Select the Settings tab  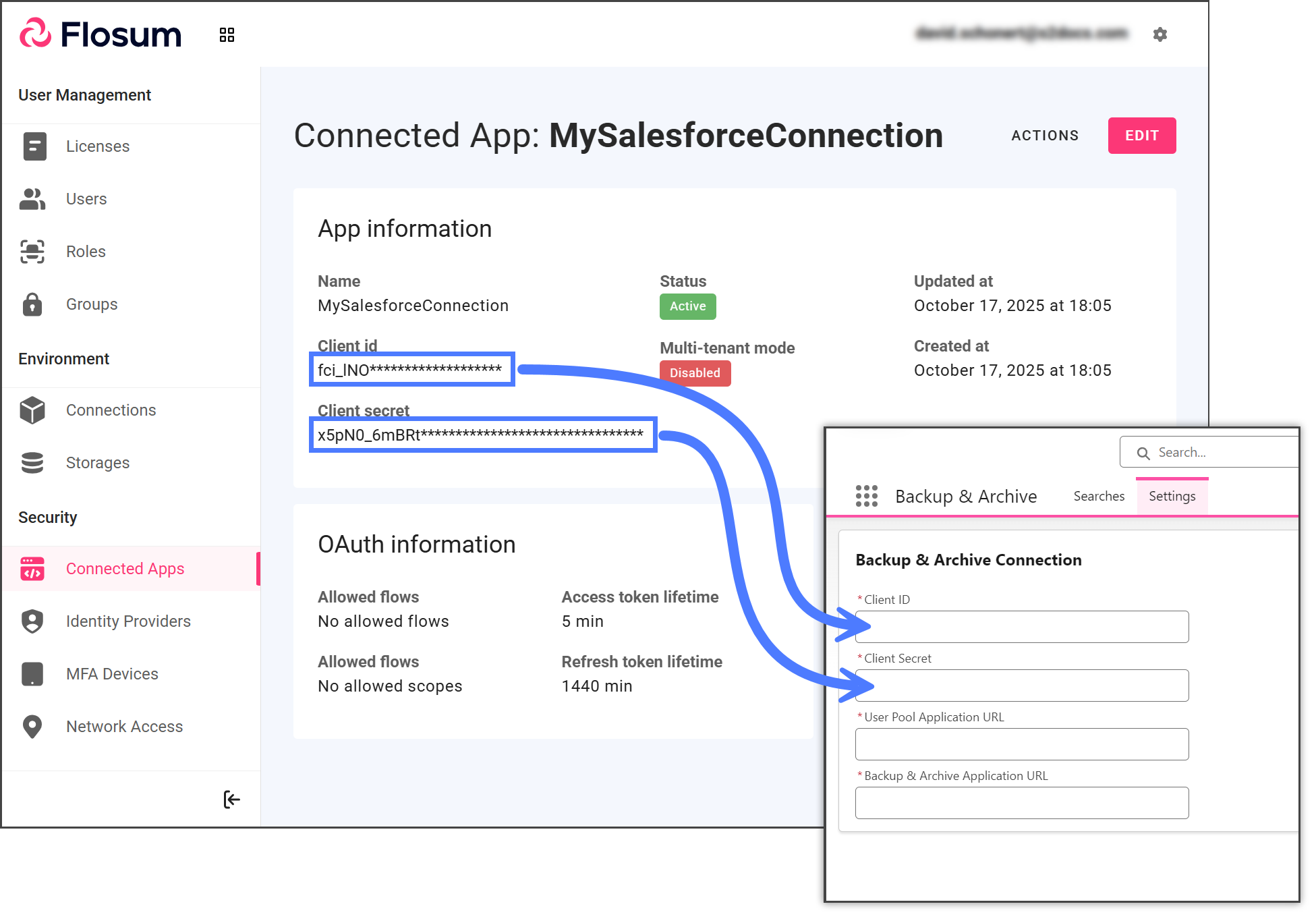(1172, 496)
